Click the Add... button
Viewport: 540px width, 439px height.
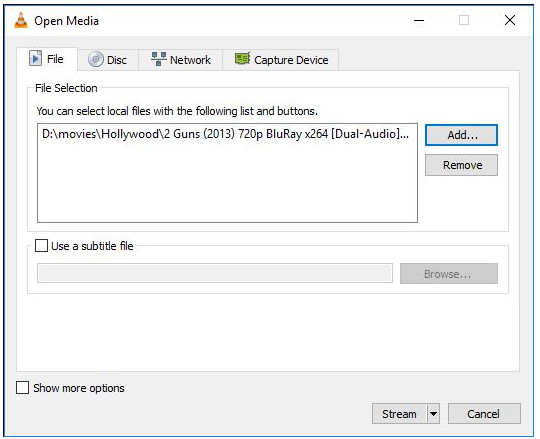(x=461, y=135)
